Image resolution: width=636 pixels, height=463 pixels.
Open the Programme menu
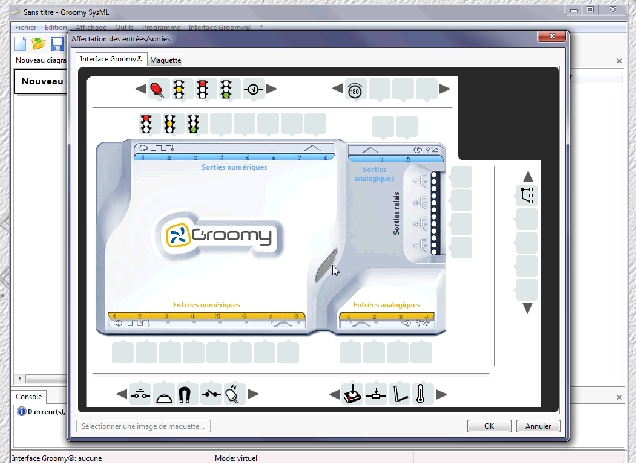[161, 27]
